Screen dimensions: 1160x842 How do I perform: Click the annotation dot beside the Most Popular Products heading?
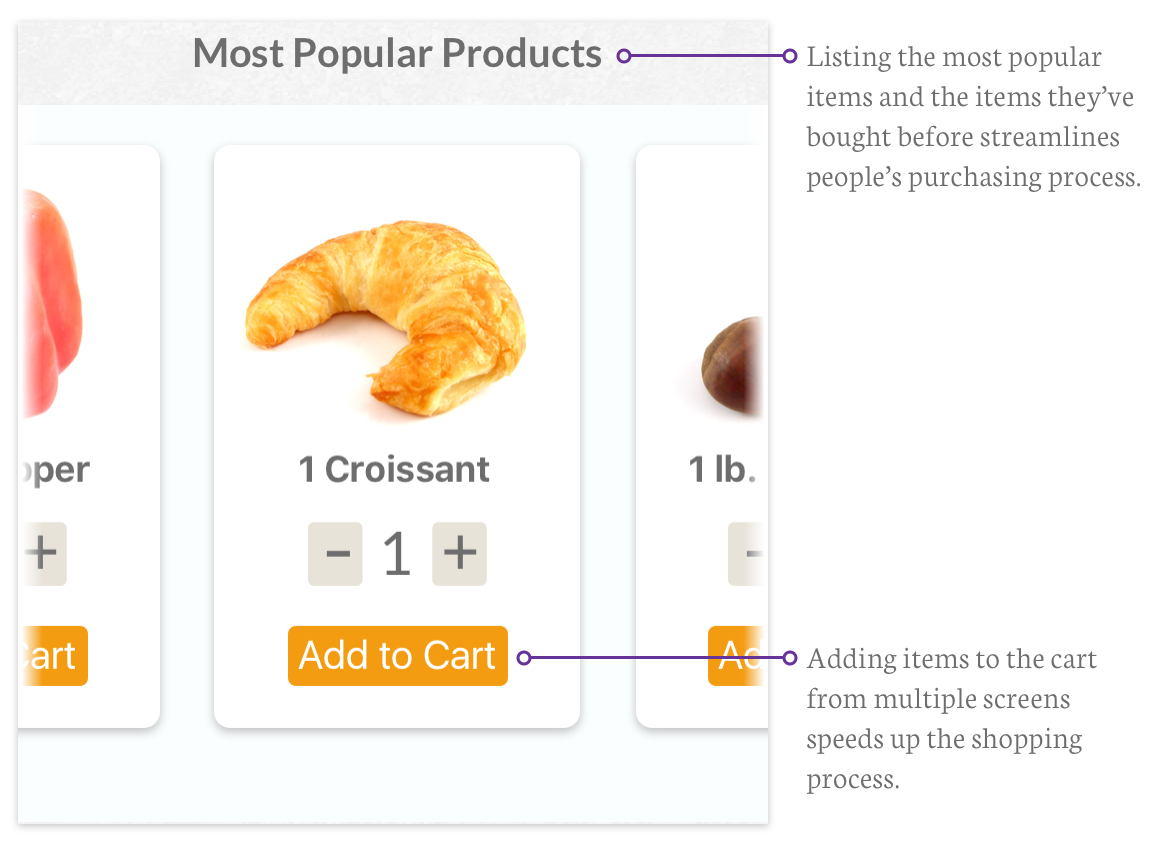pyautogui.click(x=624, y=56)
